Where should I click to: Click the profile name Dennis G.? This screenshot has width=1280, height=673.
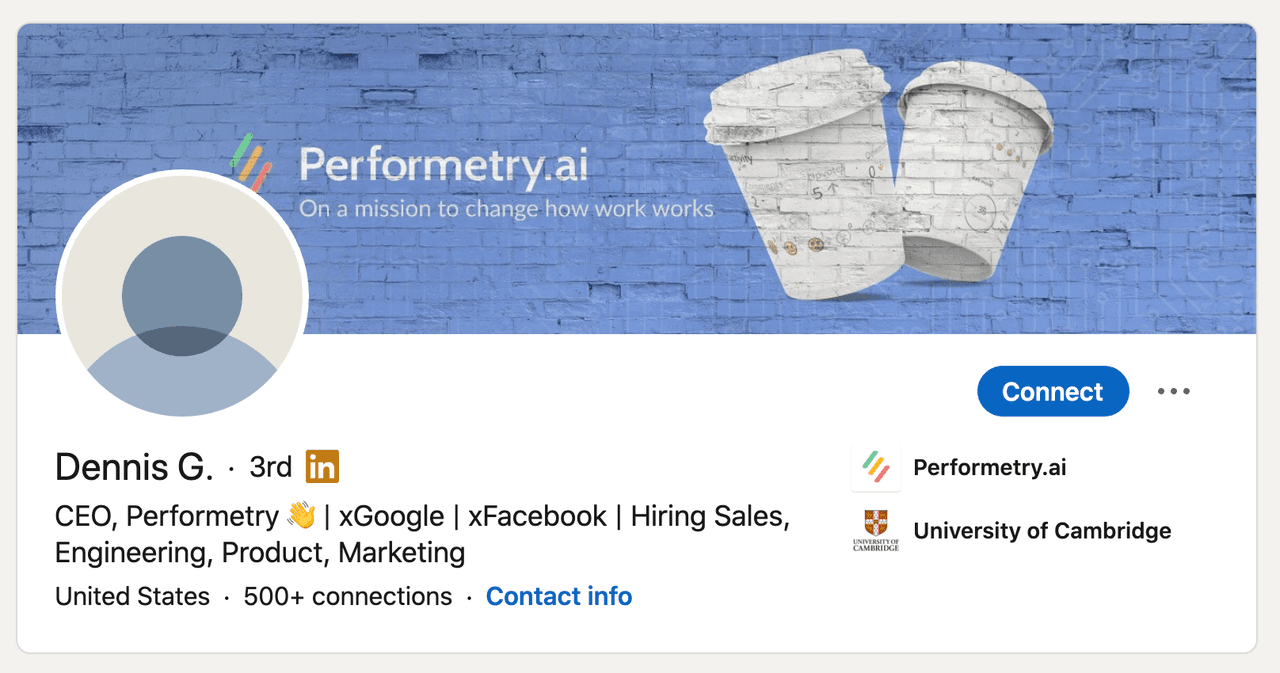coord(134,466)
